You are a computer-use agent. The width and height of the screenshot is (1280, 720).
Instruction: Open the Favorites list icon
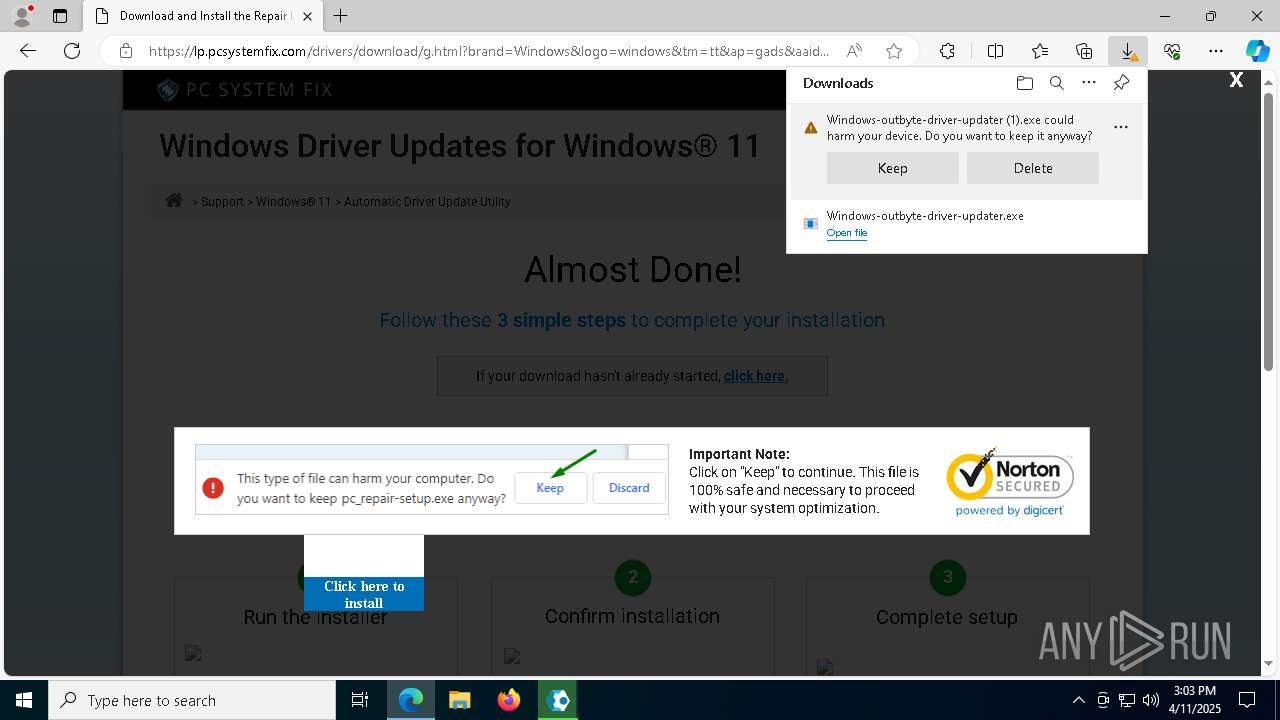(1040, 51)
